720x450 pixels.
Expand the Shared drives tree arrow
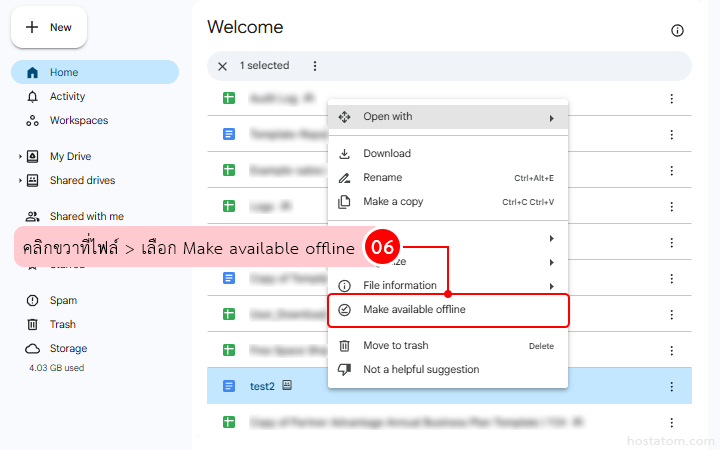pyautogui.click(x=20, y=180)
